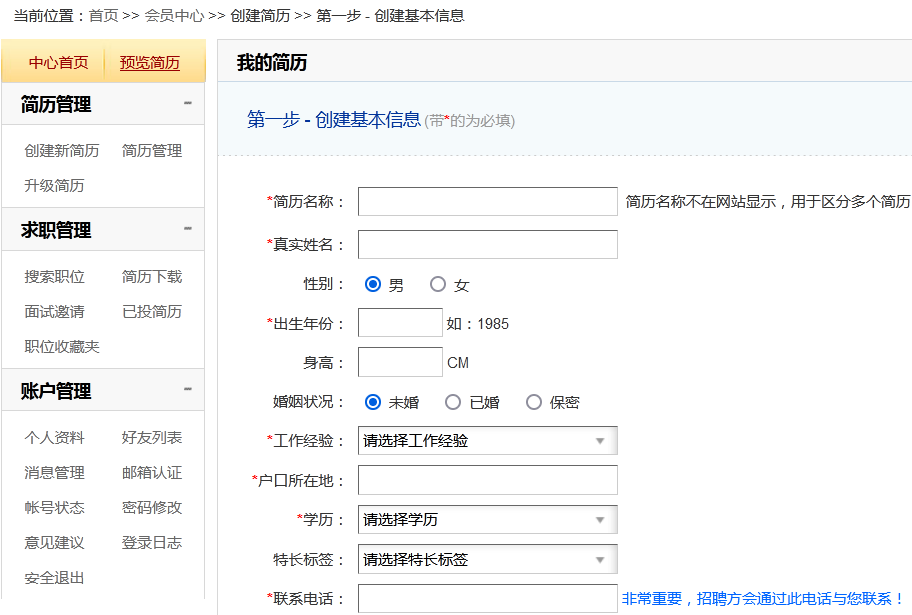打开"请选择特长标签"下拉菜单

point(487,559)
